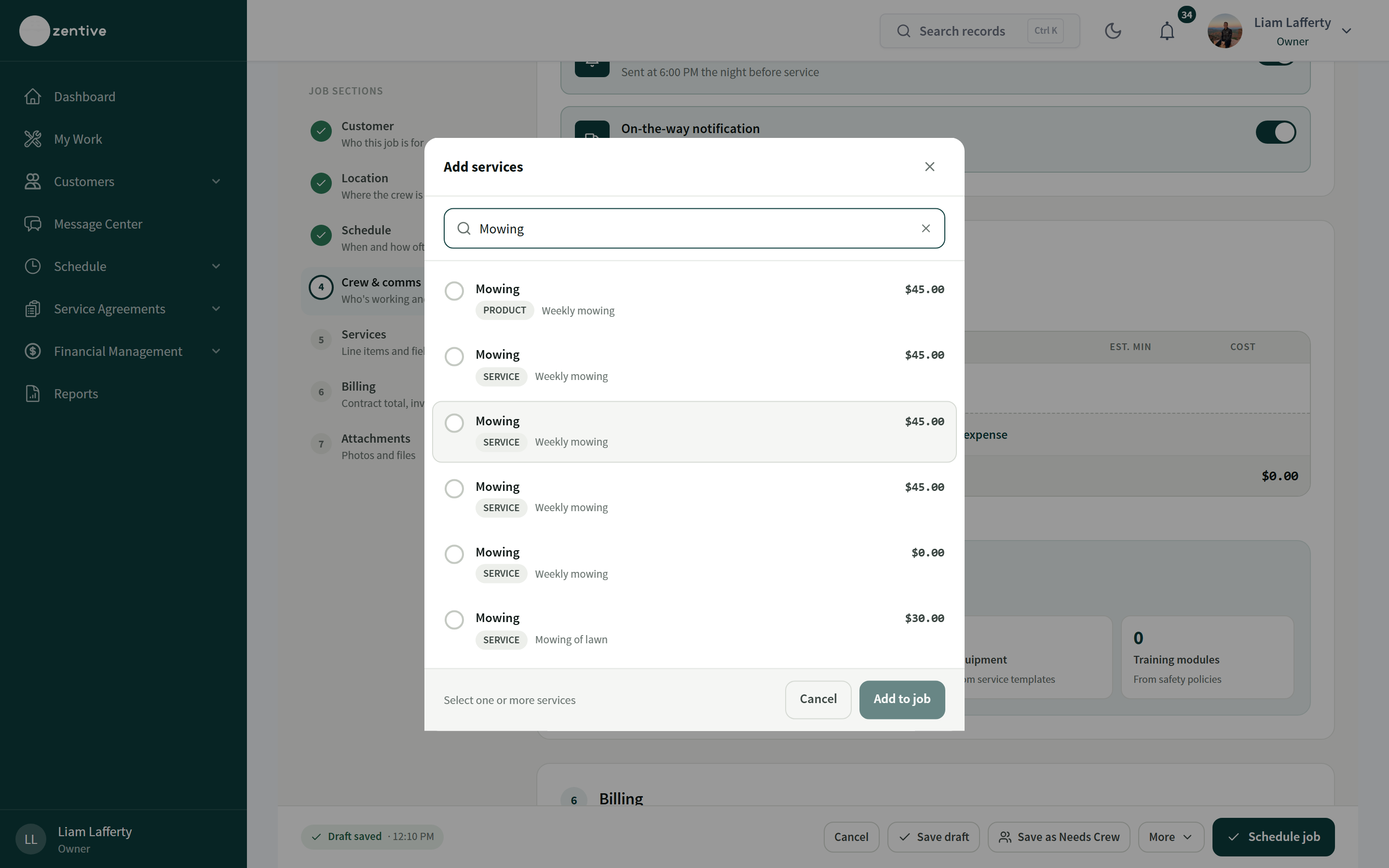Click the Customers people icon
The width and height of the screenshot is (1389, 868).
coord(33,181)
